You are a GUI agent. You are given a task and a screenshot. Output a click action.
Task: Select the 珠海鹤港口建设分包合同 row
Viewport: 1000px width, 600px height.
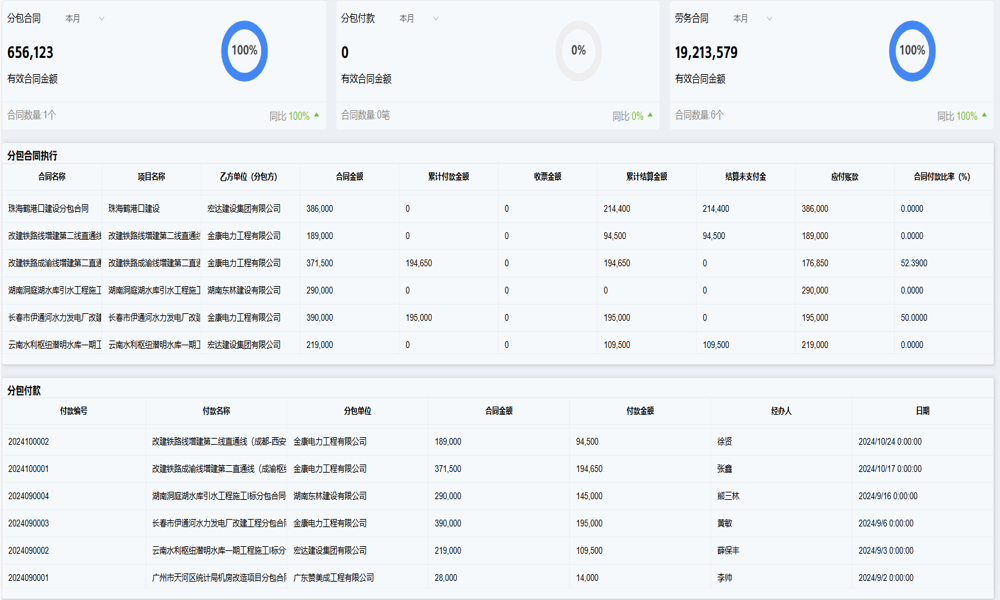(x=49, y=209)
